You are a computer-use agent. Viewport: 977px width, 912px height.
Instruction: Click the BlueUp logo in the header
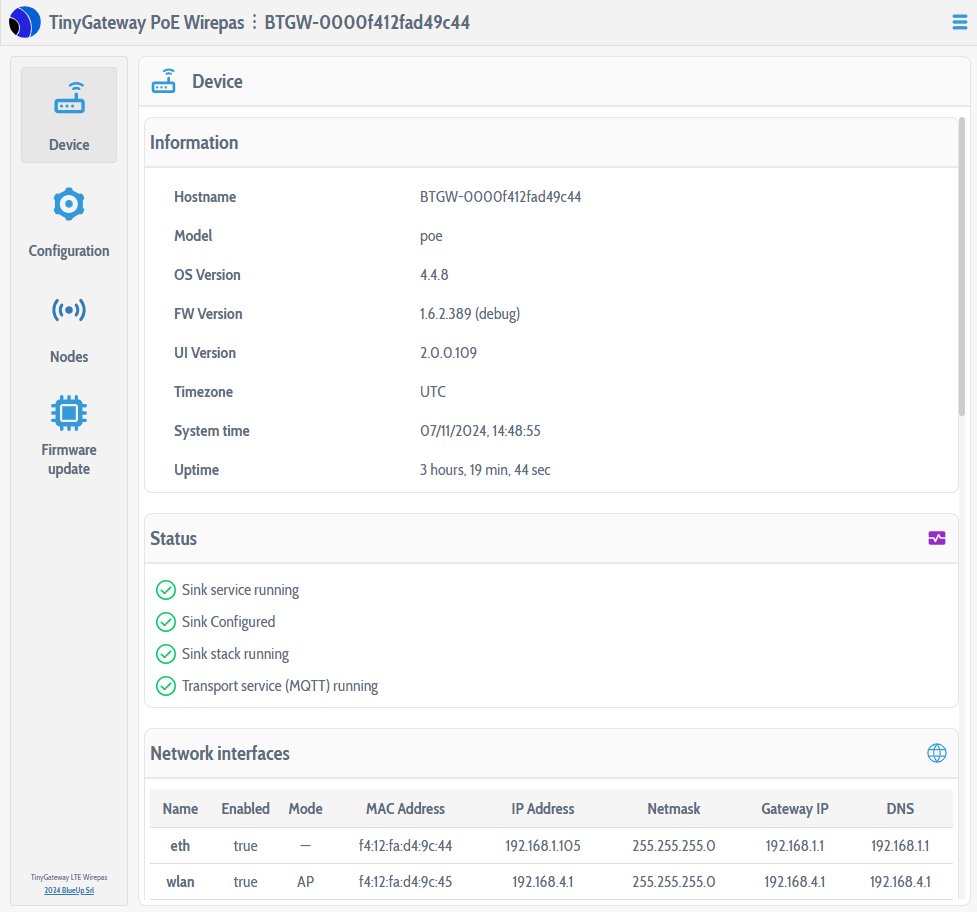point(25,22)
